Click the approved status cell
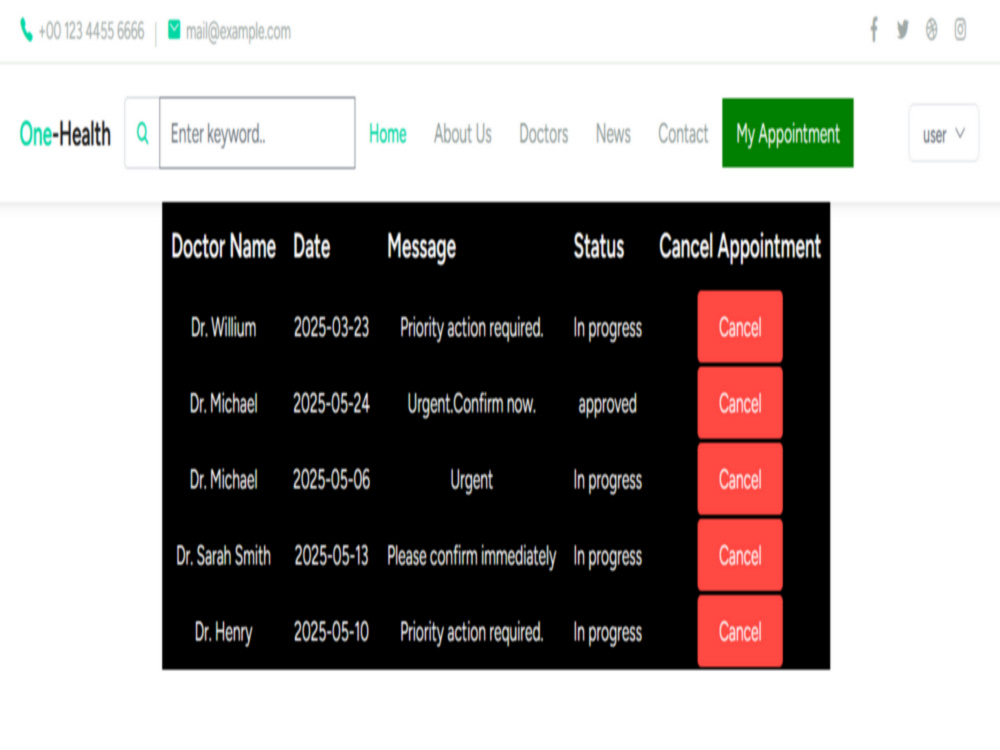Screen dimensions: 1000x750 point(607,404)
